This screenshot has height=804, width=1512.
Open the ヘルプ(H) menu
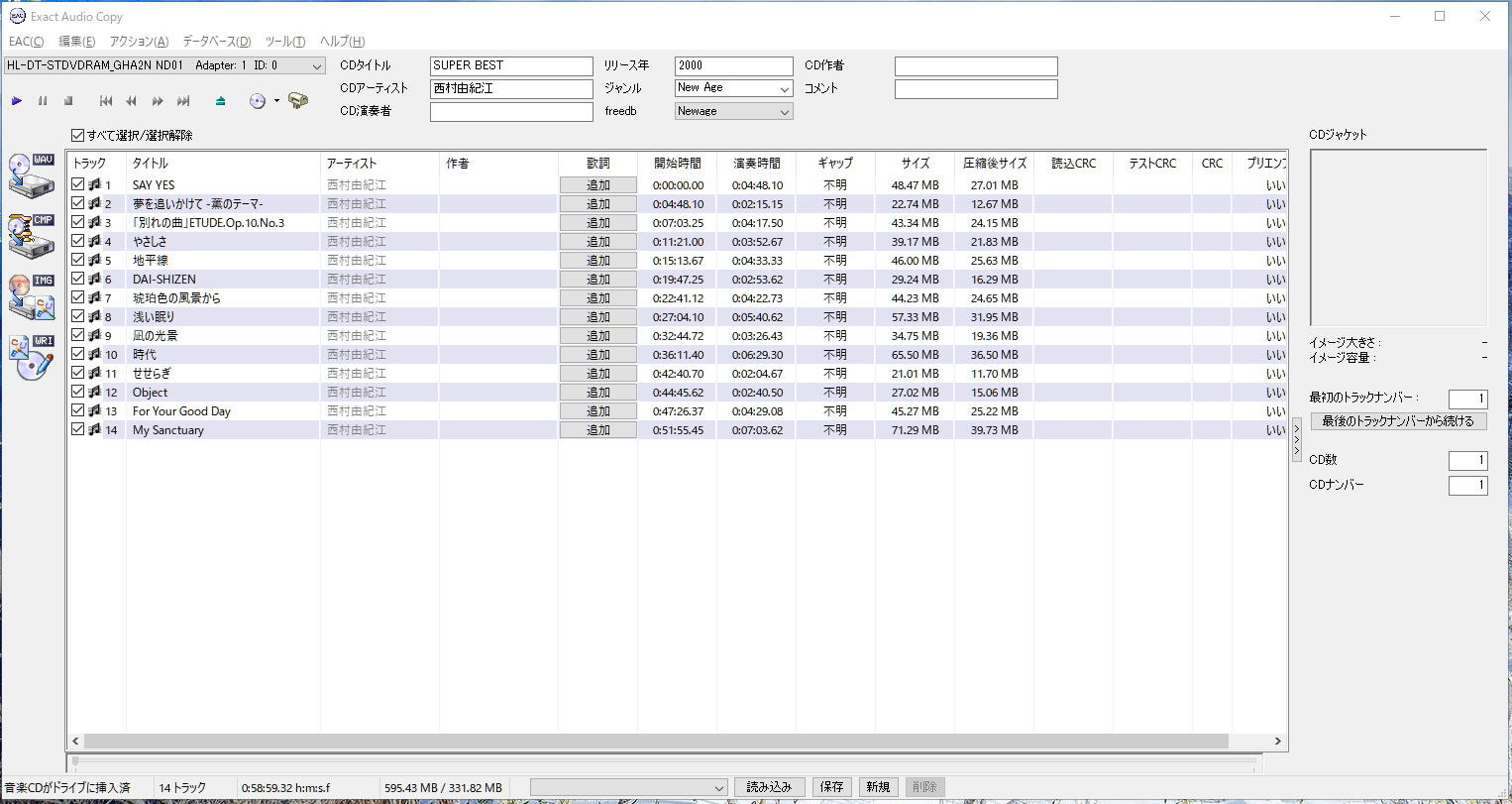pos(342,42)
